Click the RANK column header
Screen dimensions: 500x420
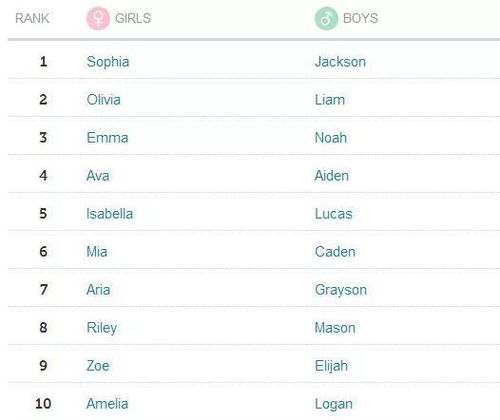[x=32, y=18]
